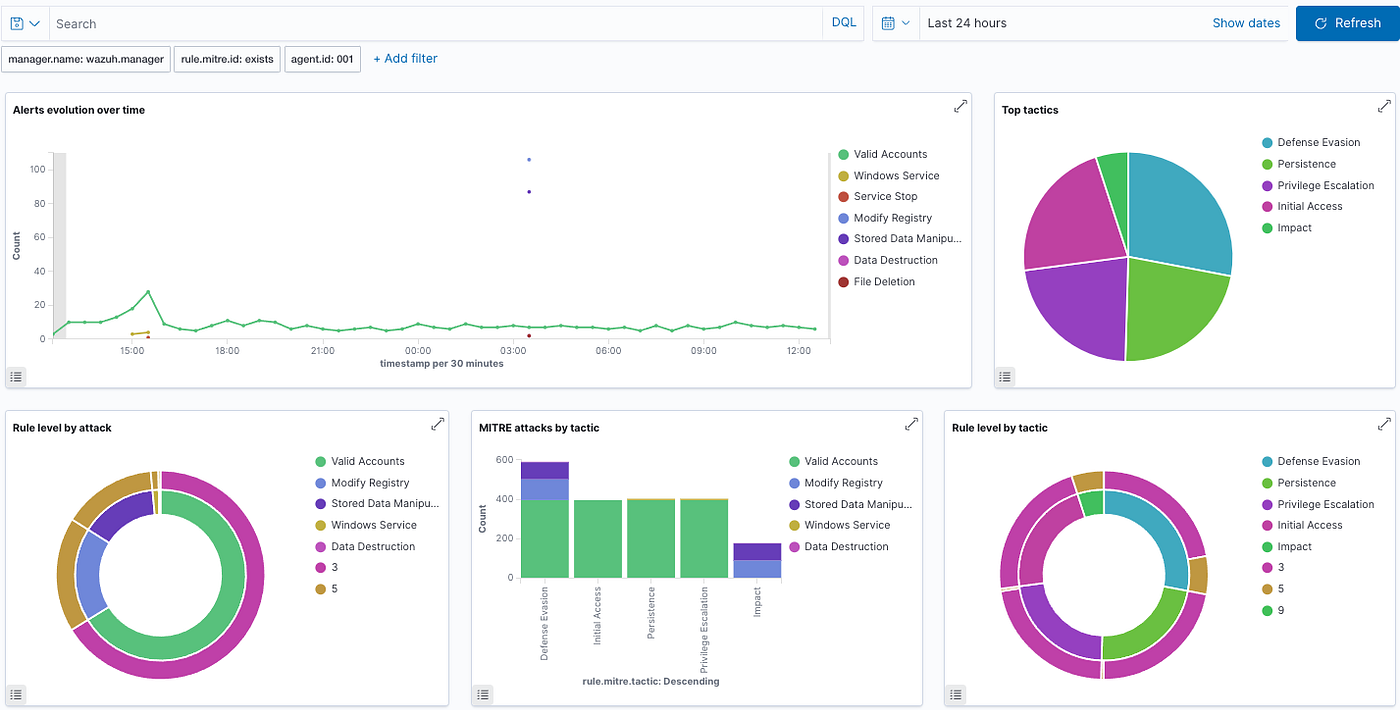Click the Privilege Escalation bar in MITRE chart
This screenshot has width=1400, height=710.
pyautogui.click(x=704, y=539)
